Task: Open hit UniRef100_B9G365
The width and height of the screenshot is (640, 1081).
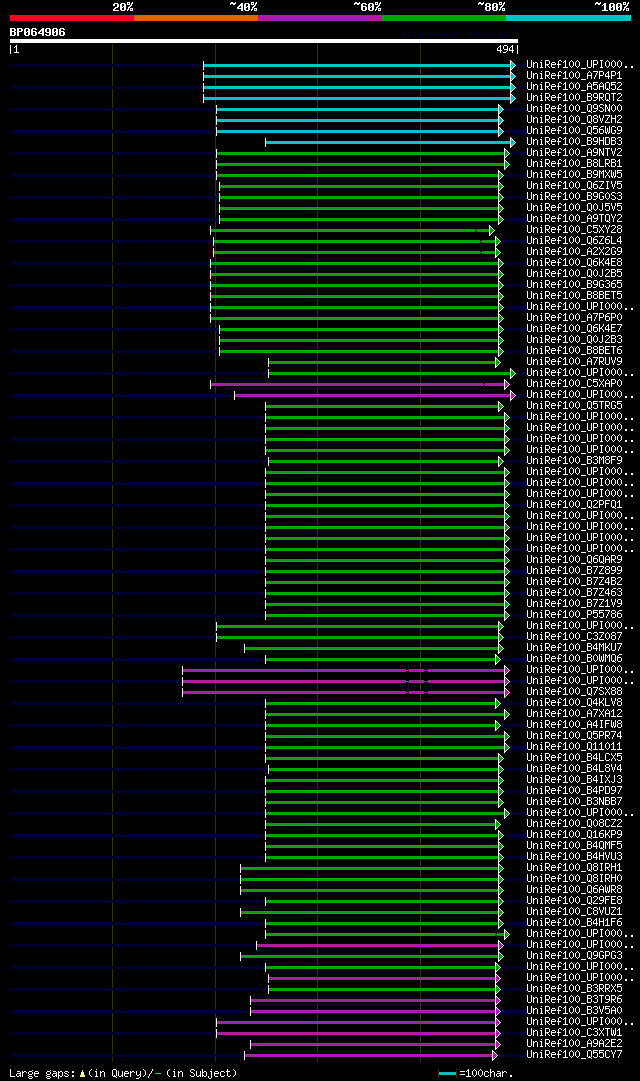Action: pos(574,285)
